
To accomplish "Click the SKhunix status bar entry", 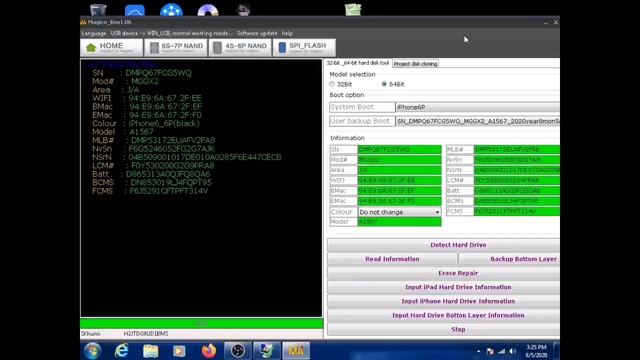I will pyautogui.click(x=91, y=333).
